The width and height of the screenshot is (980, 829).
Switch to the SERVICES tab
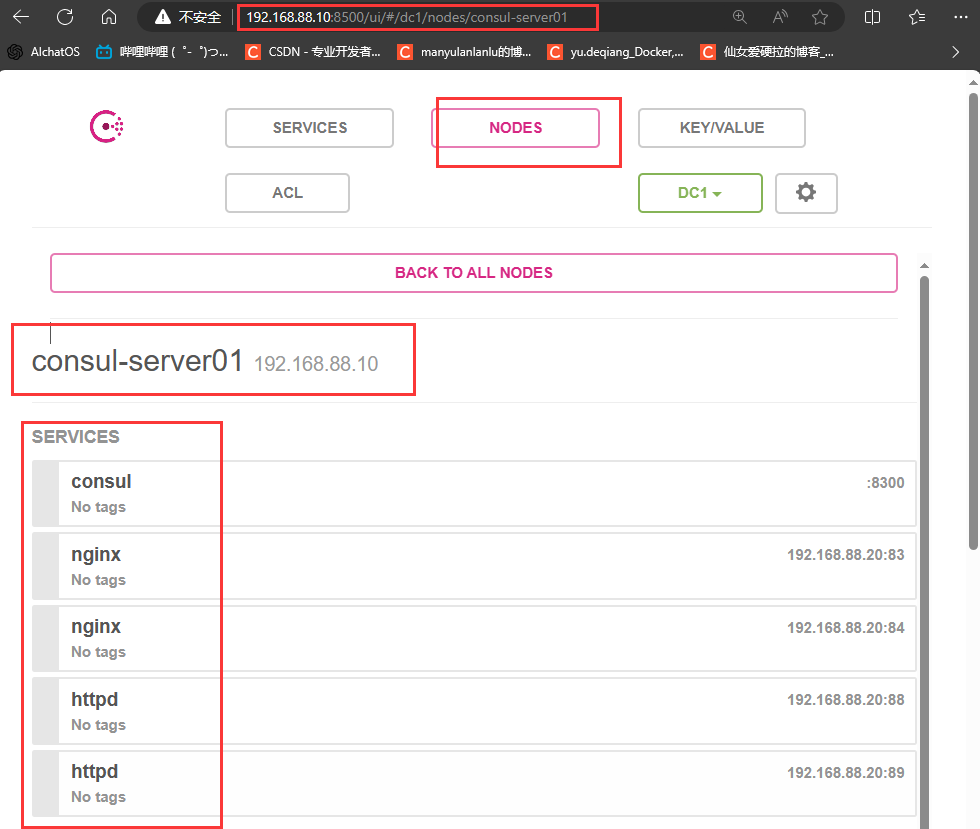point(309,128)
